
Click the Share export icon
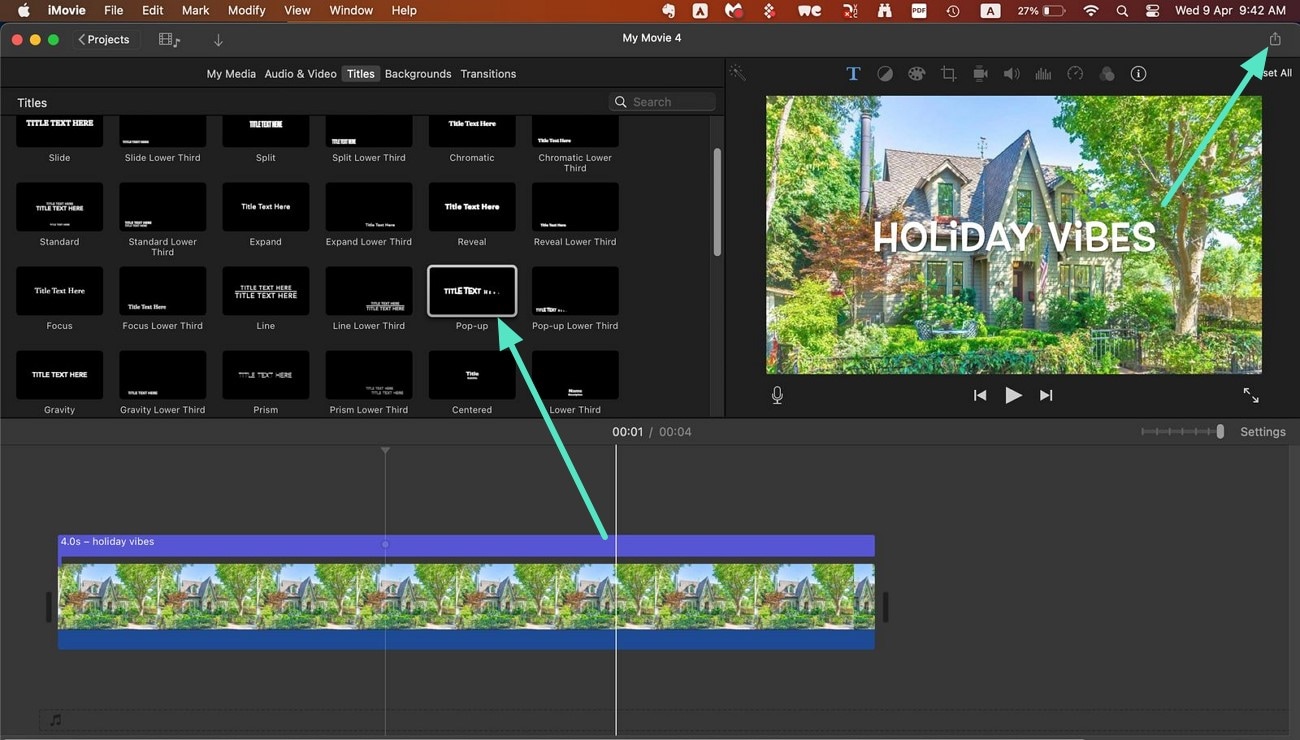[1275, 39]
